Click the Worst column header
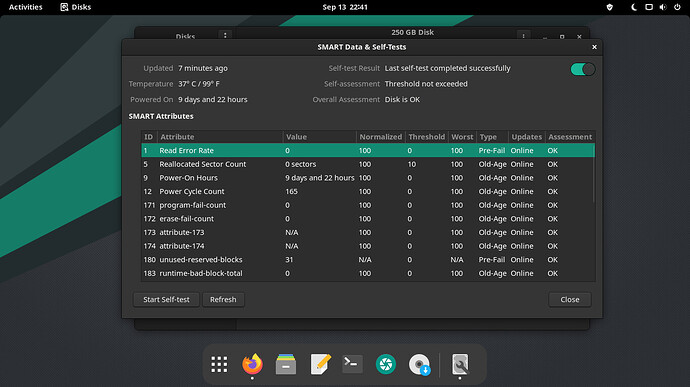This screenshot has width=690, height=387. (x=462, y=137)
